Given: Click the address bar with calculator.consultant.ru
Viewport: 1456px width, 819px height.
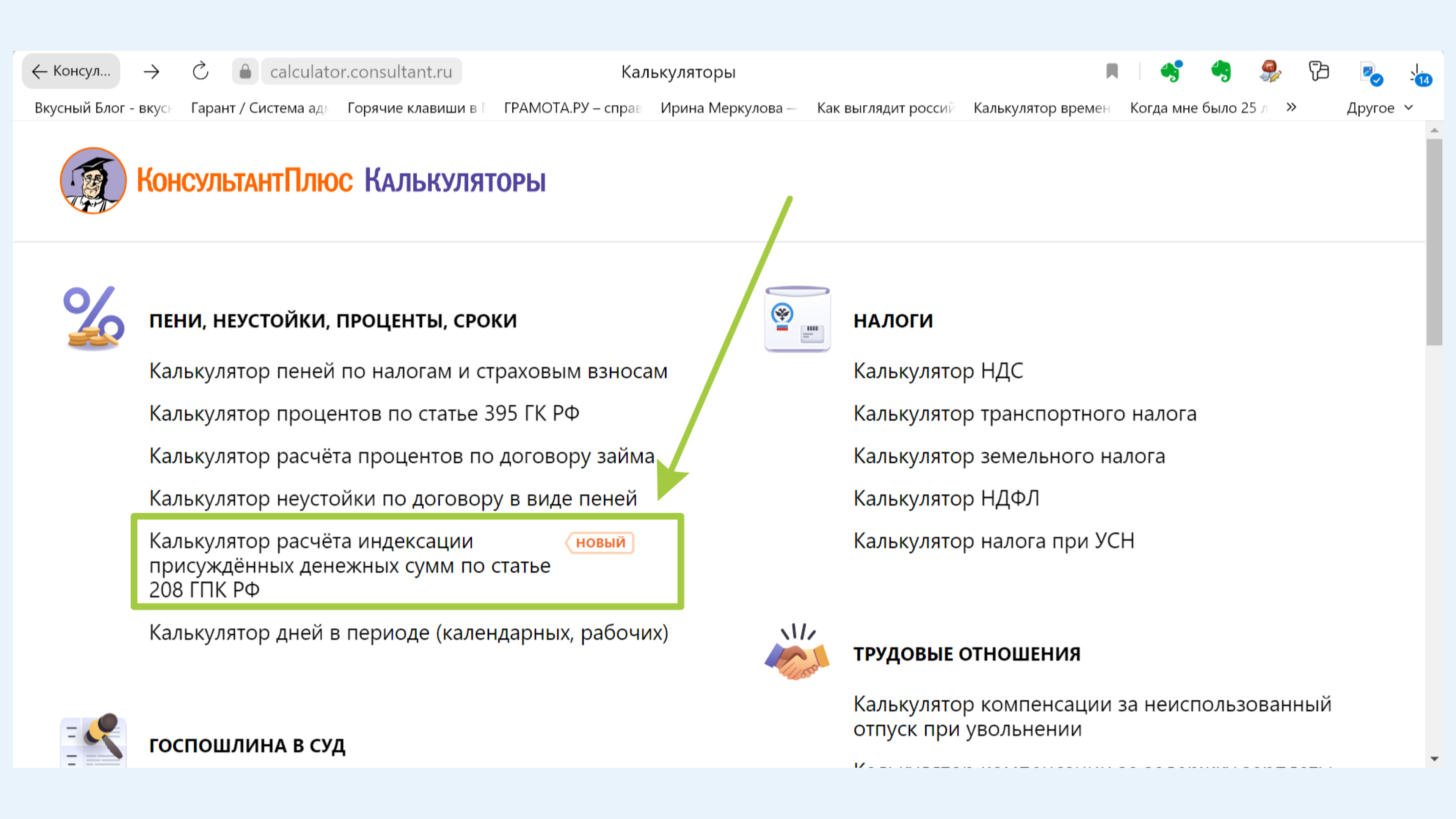Looking at the screenshot, I should [x=361, y=71].
